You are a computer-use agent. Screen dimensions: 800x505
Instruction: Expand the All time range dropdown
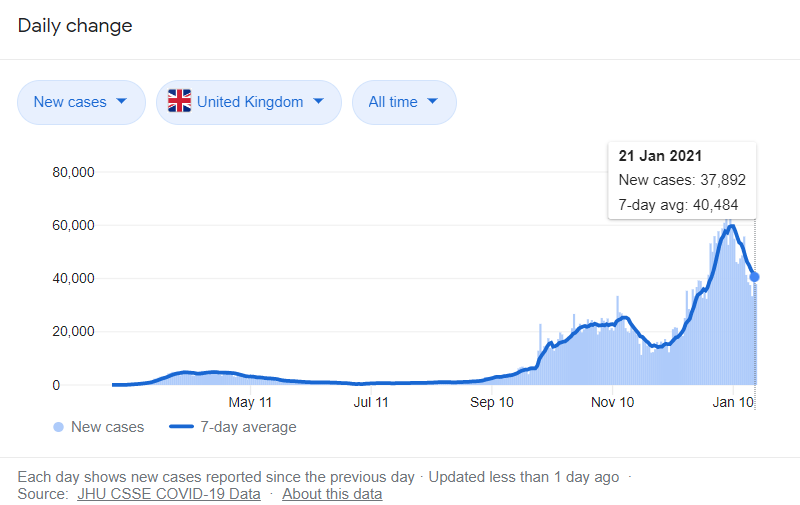pyautogui.click(x=403, y=102)
